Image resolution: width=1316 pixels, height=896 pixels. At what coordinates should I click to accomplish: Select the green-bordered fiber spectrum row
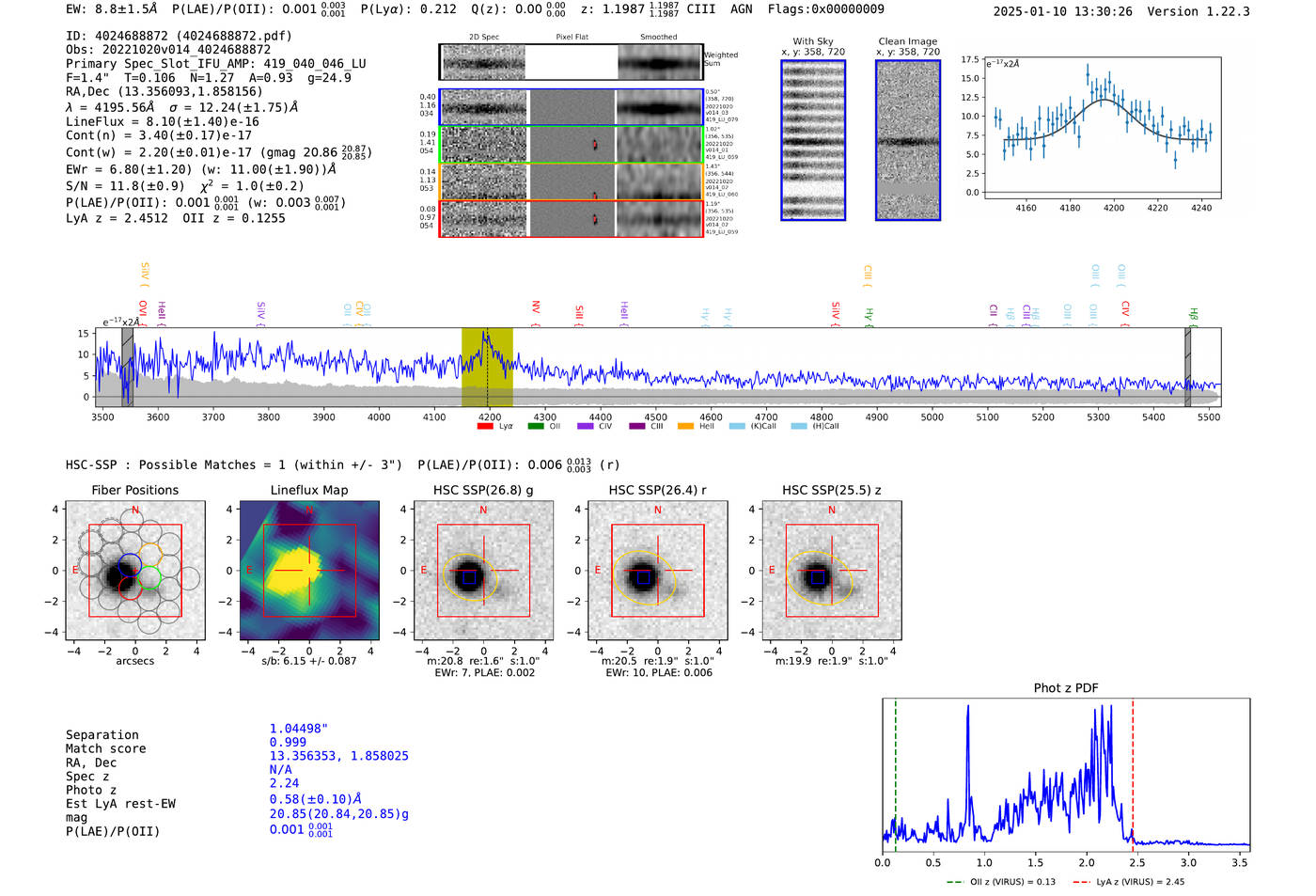coord(572,145)
